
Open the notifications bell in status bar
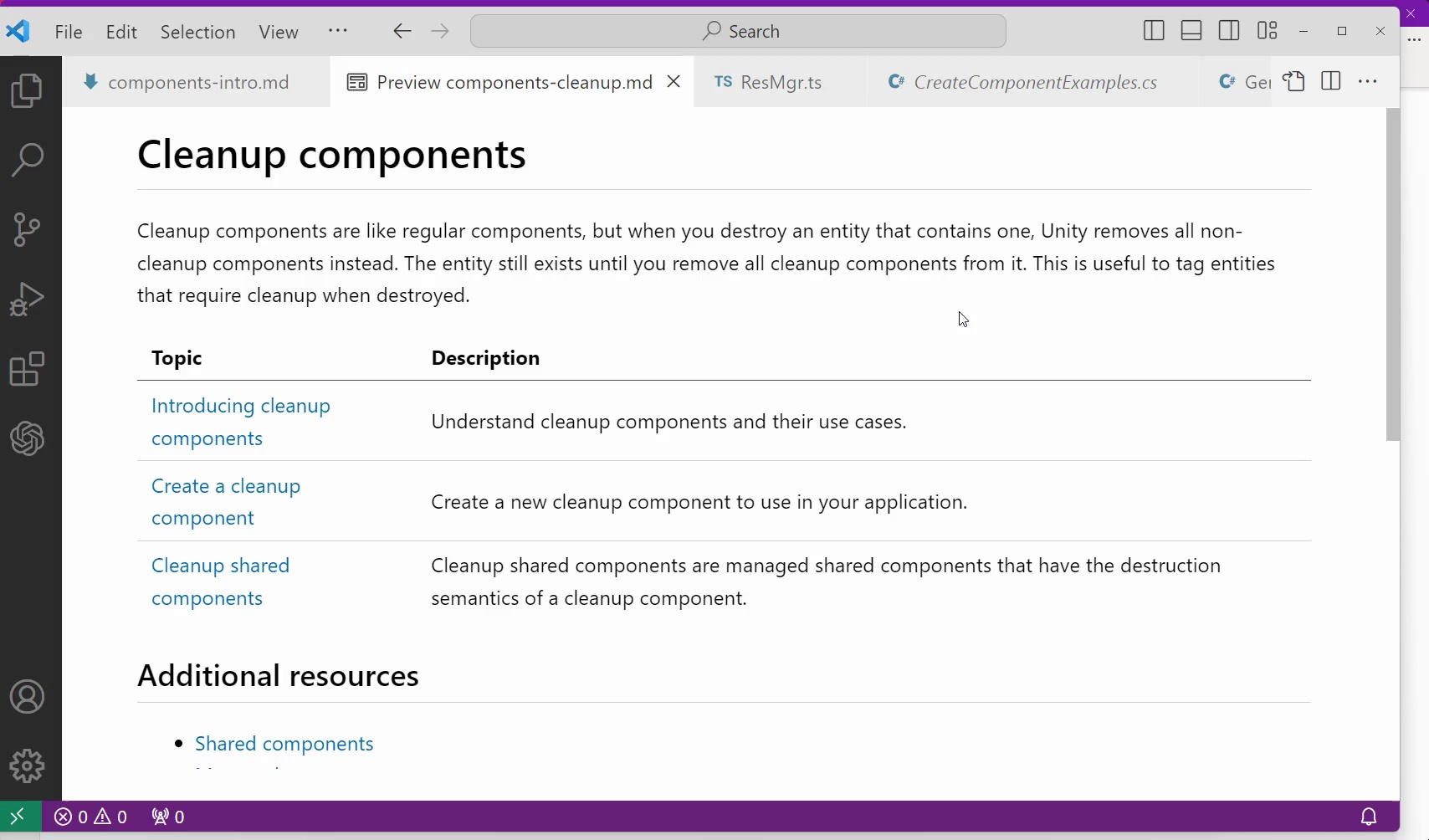point(1370,817)
